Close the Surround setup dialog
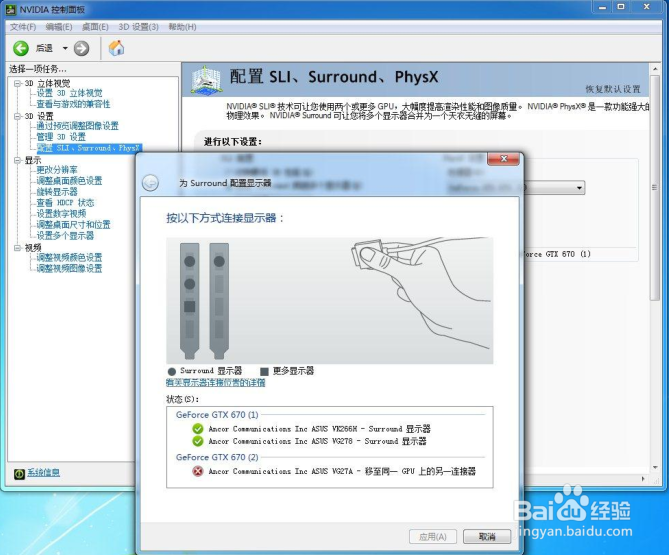 click(503, 159)
